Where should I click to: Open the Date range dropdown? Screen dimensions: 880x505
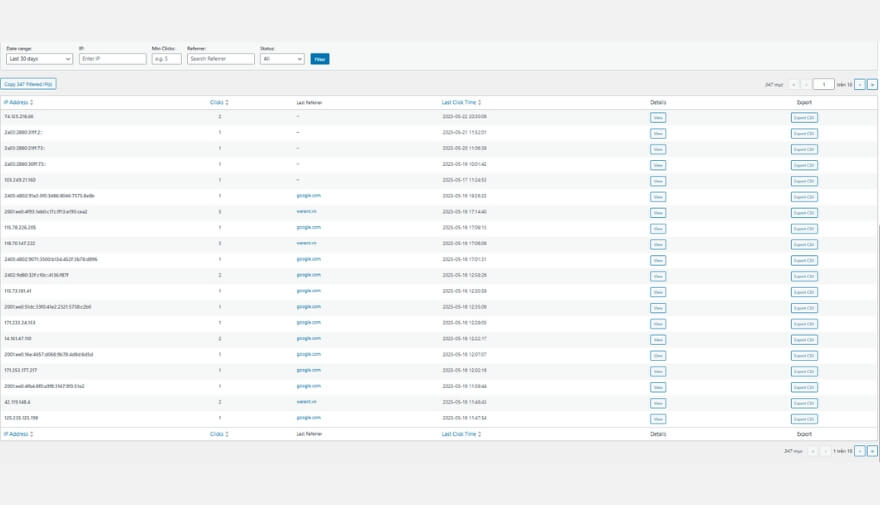tap(39, 59)
